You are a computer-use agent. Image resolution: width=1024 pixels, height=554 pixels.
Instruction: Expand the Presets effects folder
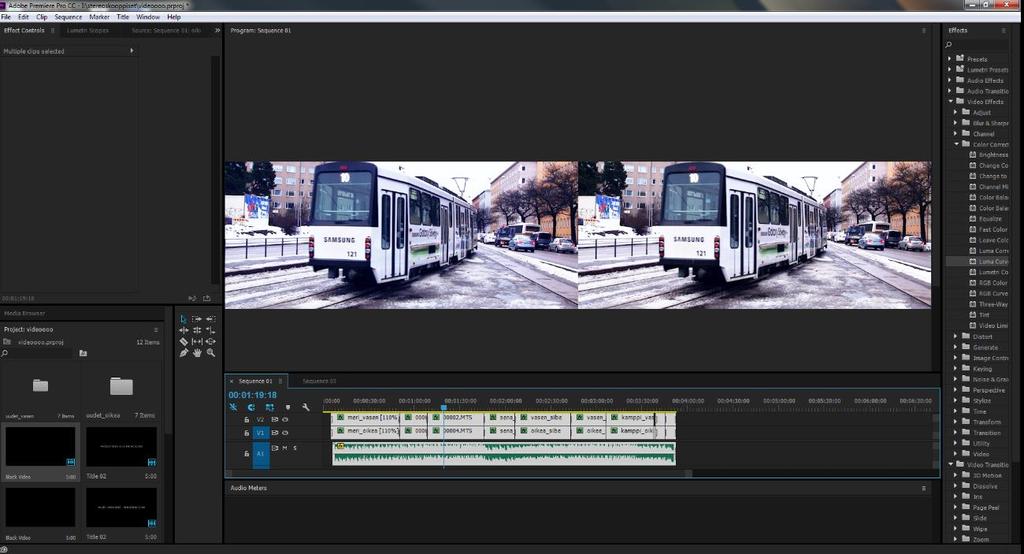[x=950, y=59]
